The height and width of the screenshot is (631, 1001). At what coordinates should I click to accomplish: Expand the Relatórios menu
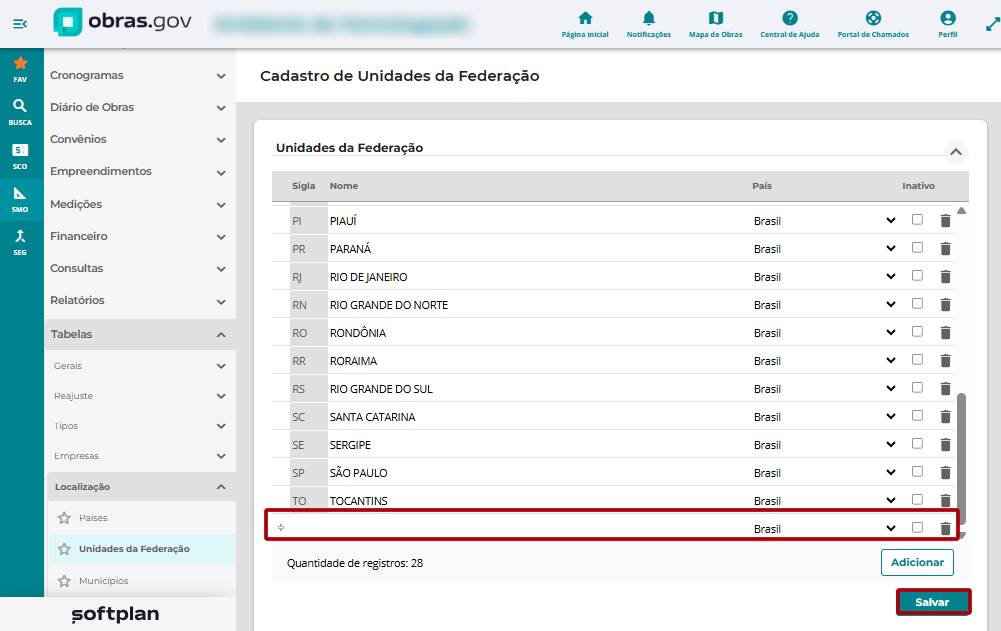point(221,301)
